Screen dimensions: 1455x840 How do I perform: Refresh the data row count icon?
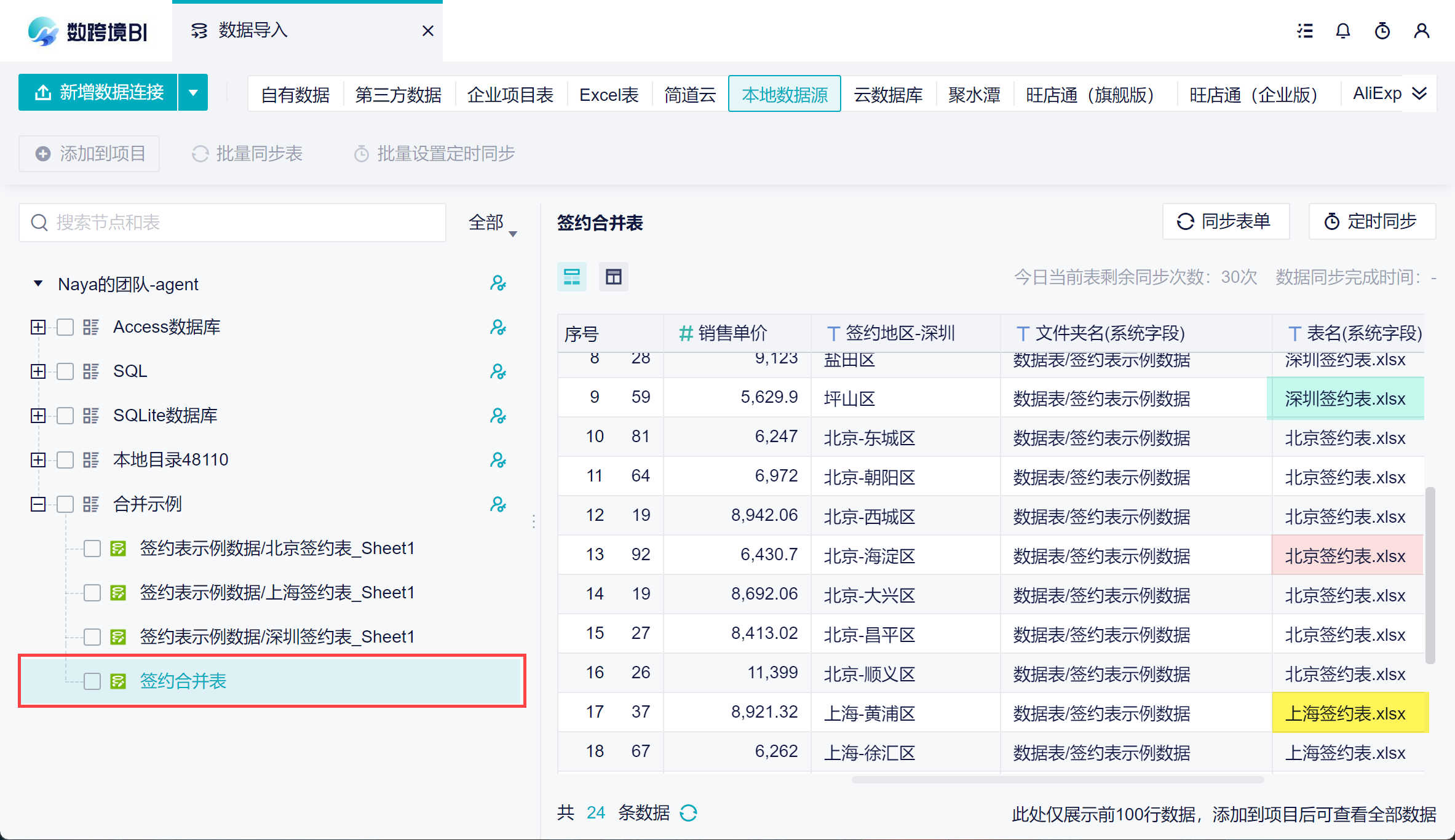tap(688, 813)
